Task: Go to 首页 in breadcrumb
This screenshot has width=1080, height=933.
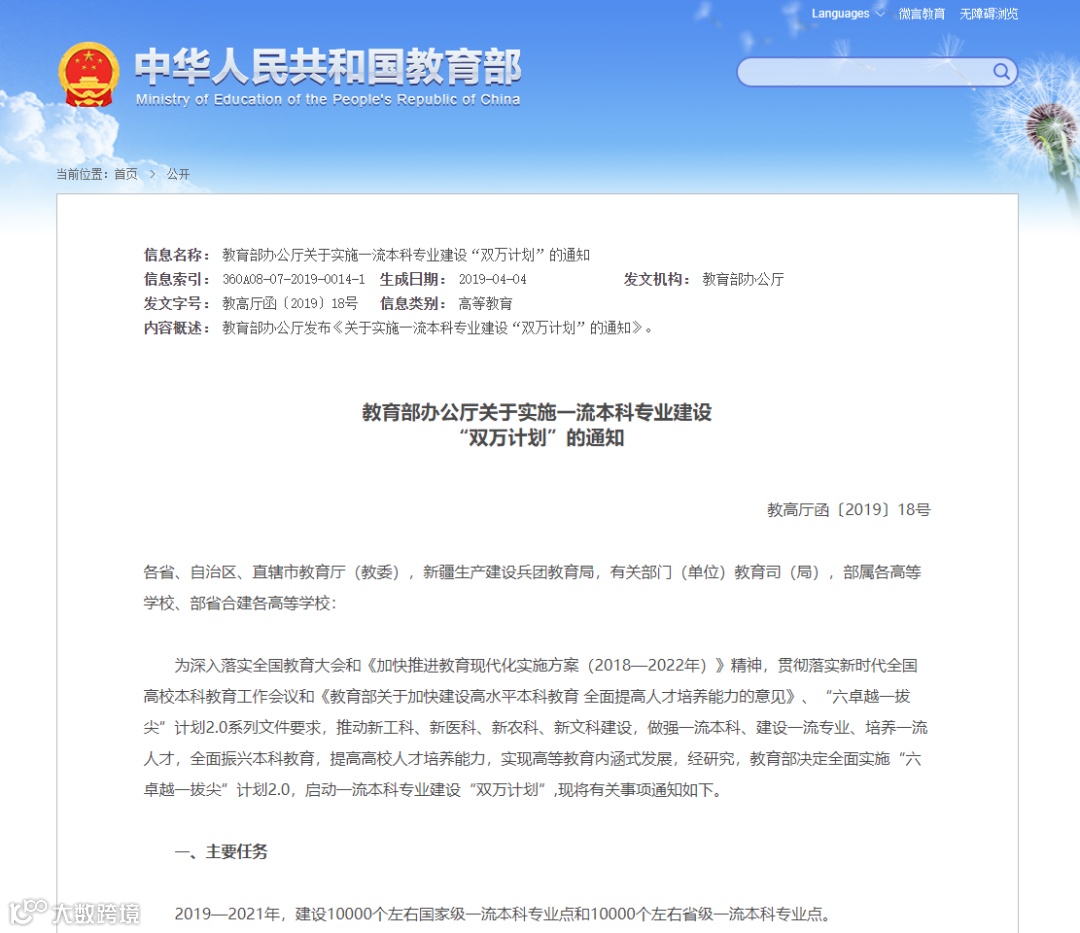Action: point(126,174)
